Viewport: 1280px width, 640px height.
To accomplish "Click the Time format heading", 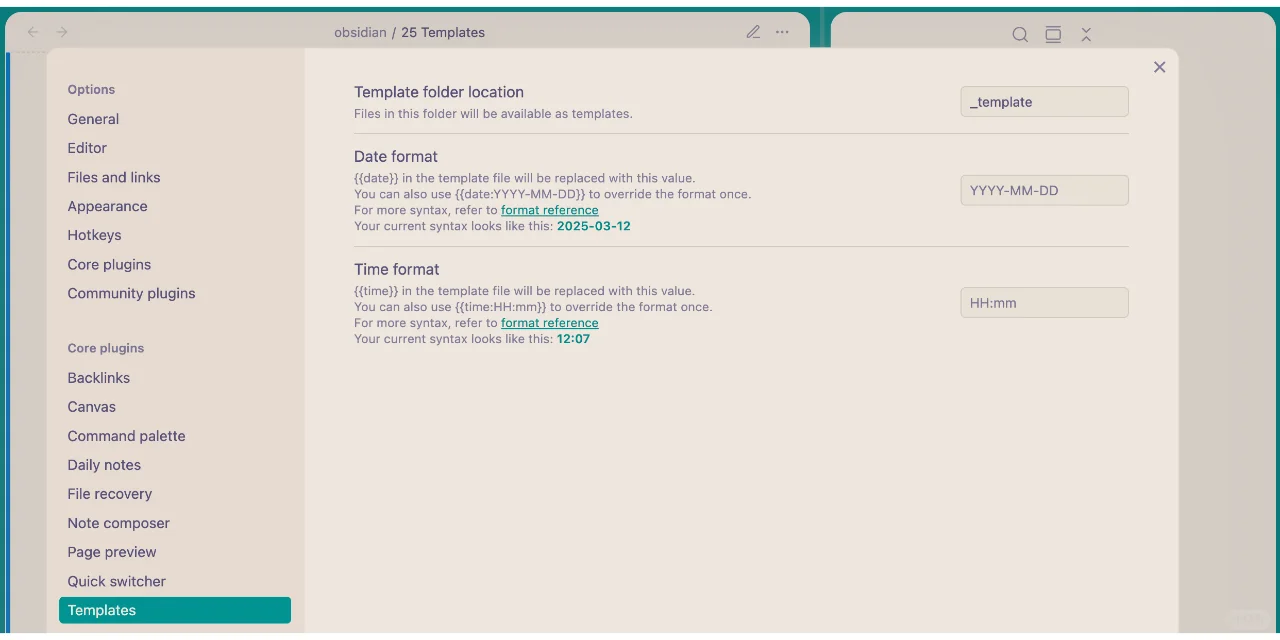I will click(397, 269).
